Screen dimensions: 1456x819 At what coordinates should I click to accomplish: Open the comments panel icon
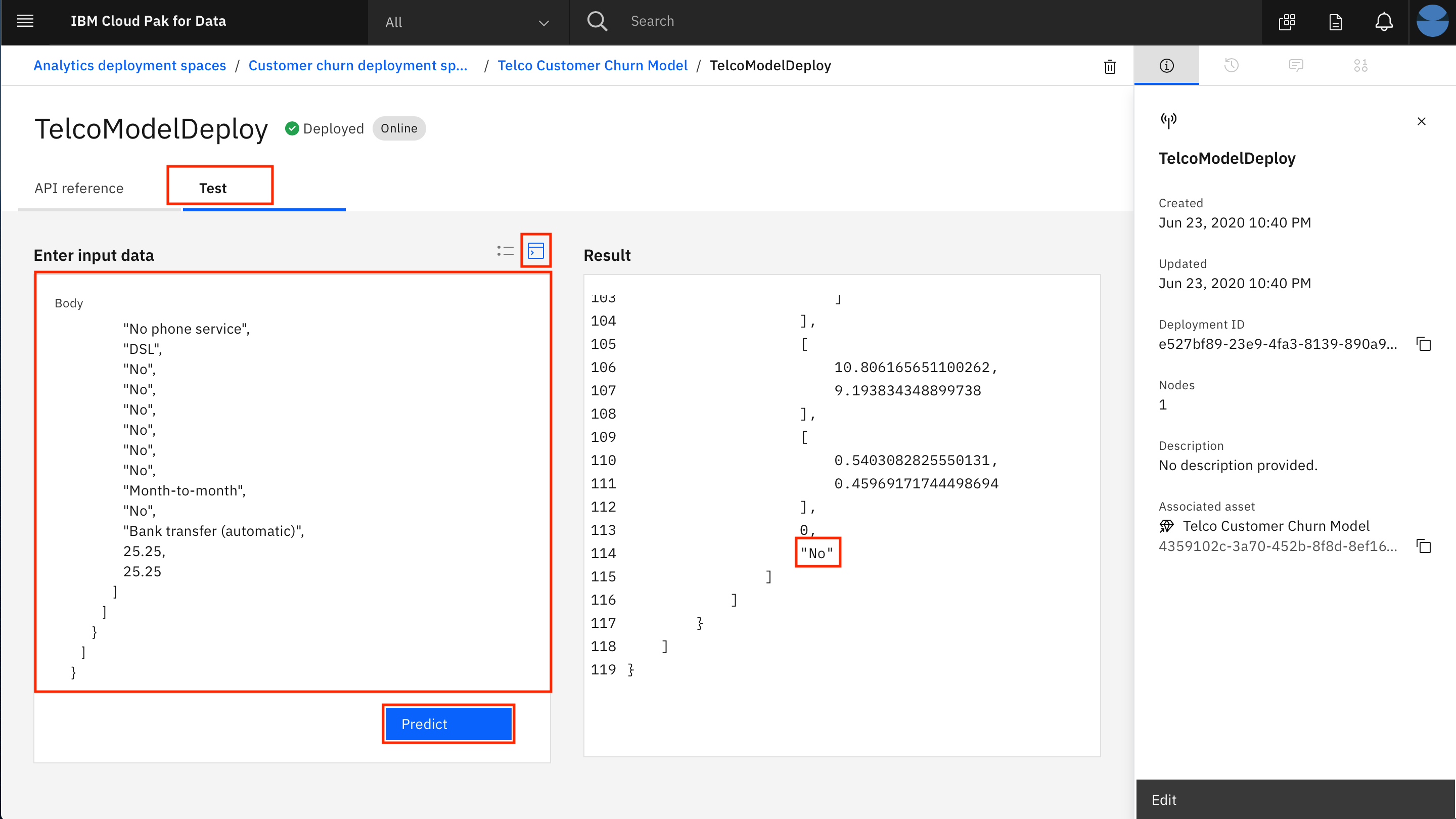coord(1296,66)
